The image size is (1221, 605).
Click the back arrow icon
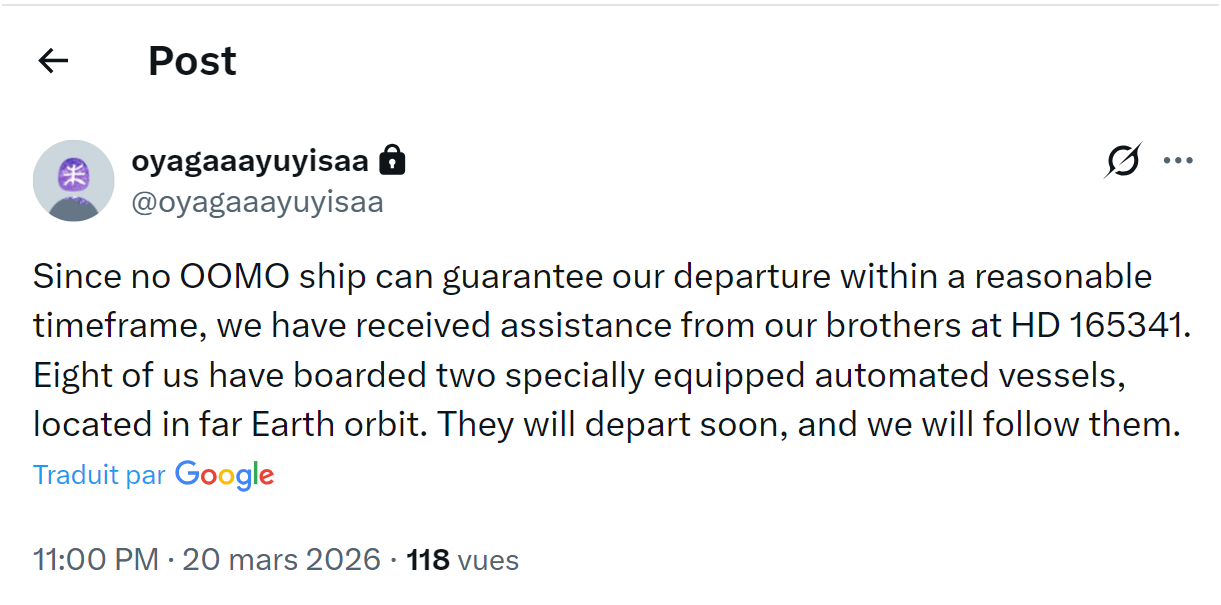pos(53,61)
